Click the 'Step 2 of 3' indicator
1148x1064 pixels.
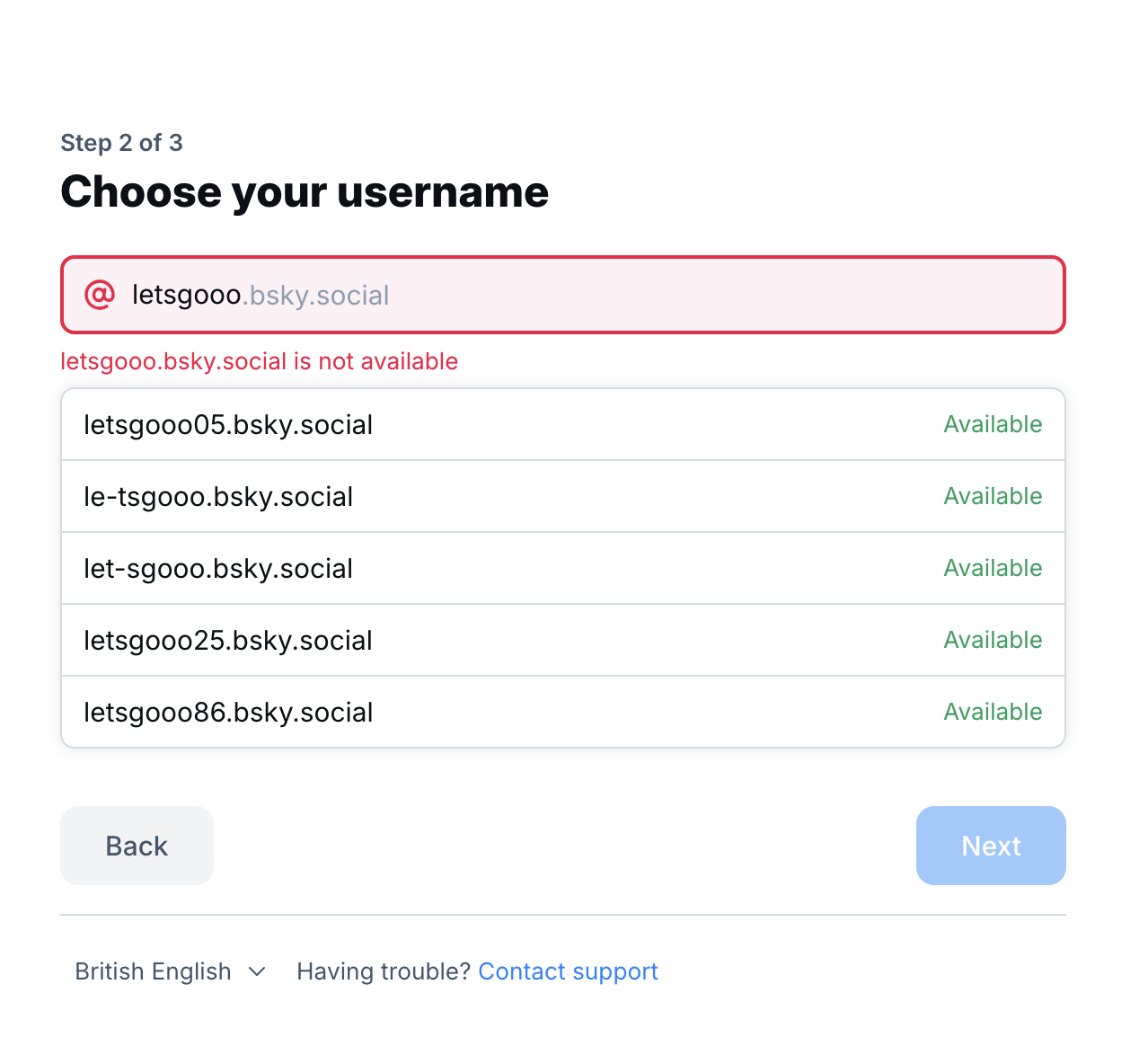coord(121,143)
